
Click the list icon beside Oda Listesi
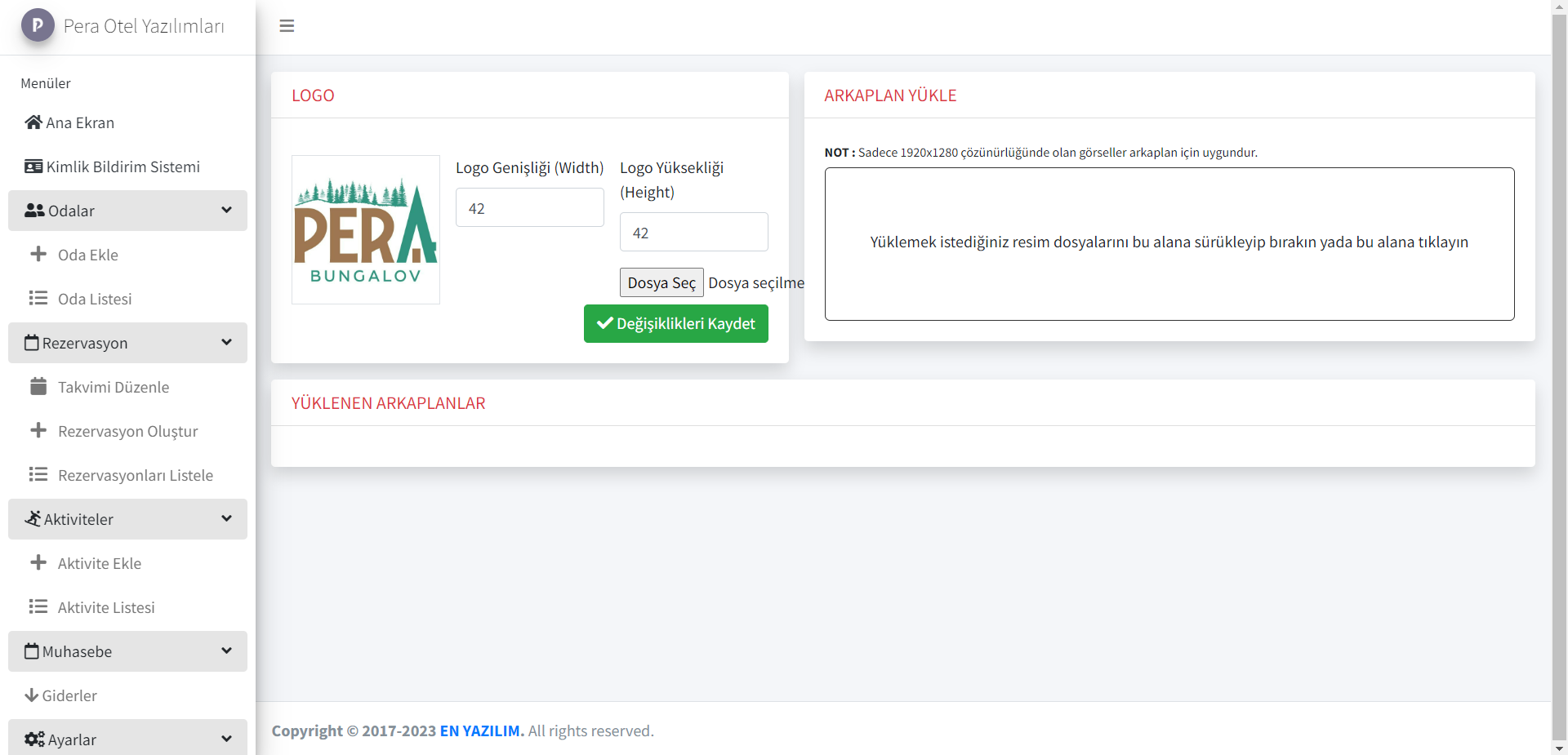coord(38,298)
